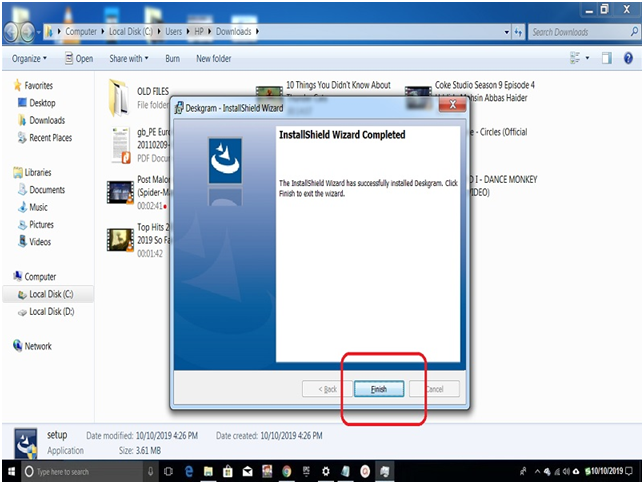Click Downloads in address breadcrumb
644x484 pixels.
click(234, 32)
